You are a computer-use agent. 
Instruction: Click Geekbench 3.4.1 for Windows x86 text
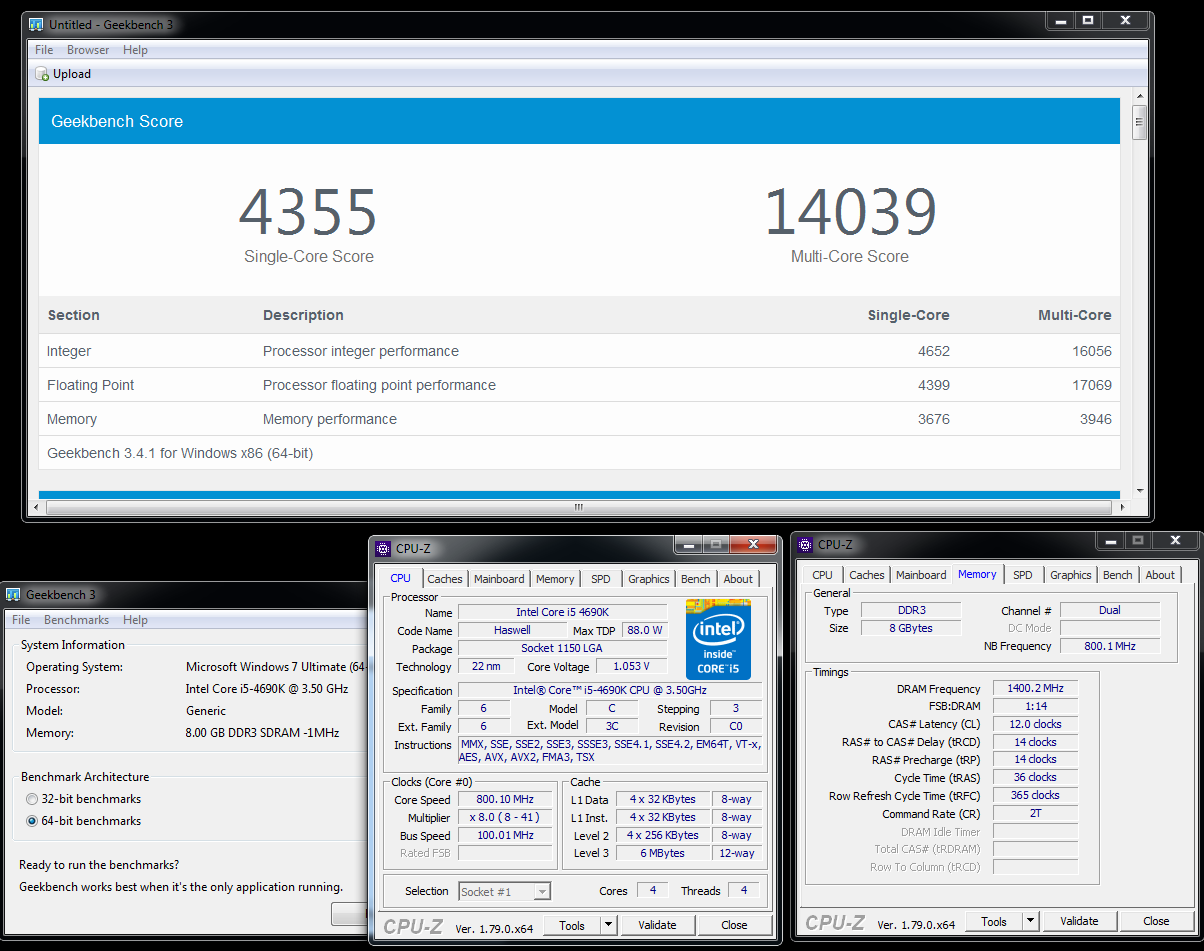click(x=180, y=453)
